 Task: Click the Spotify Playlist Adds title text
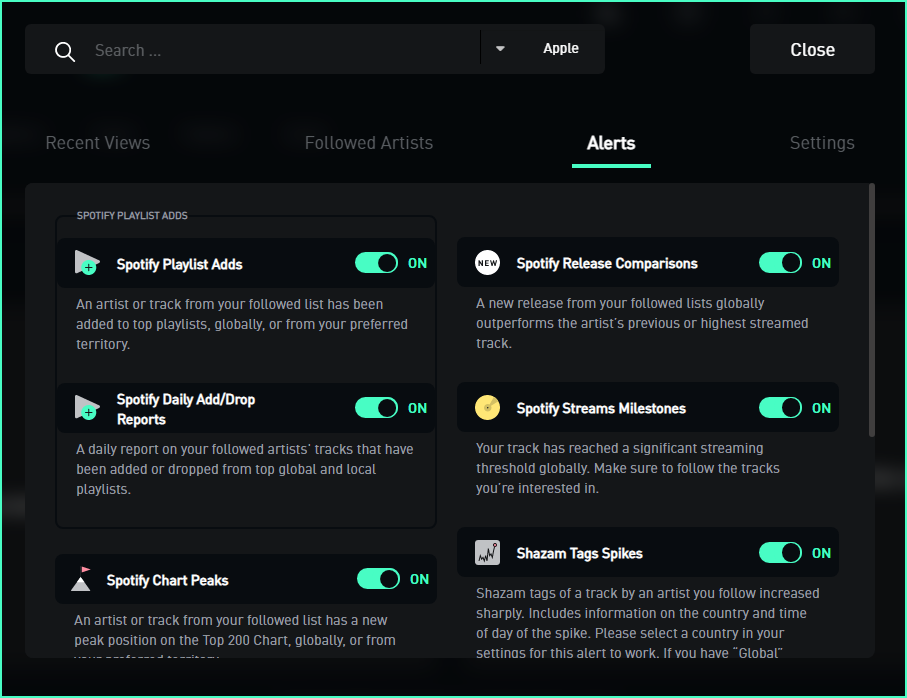click(x=179, y=264)
